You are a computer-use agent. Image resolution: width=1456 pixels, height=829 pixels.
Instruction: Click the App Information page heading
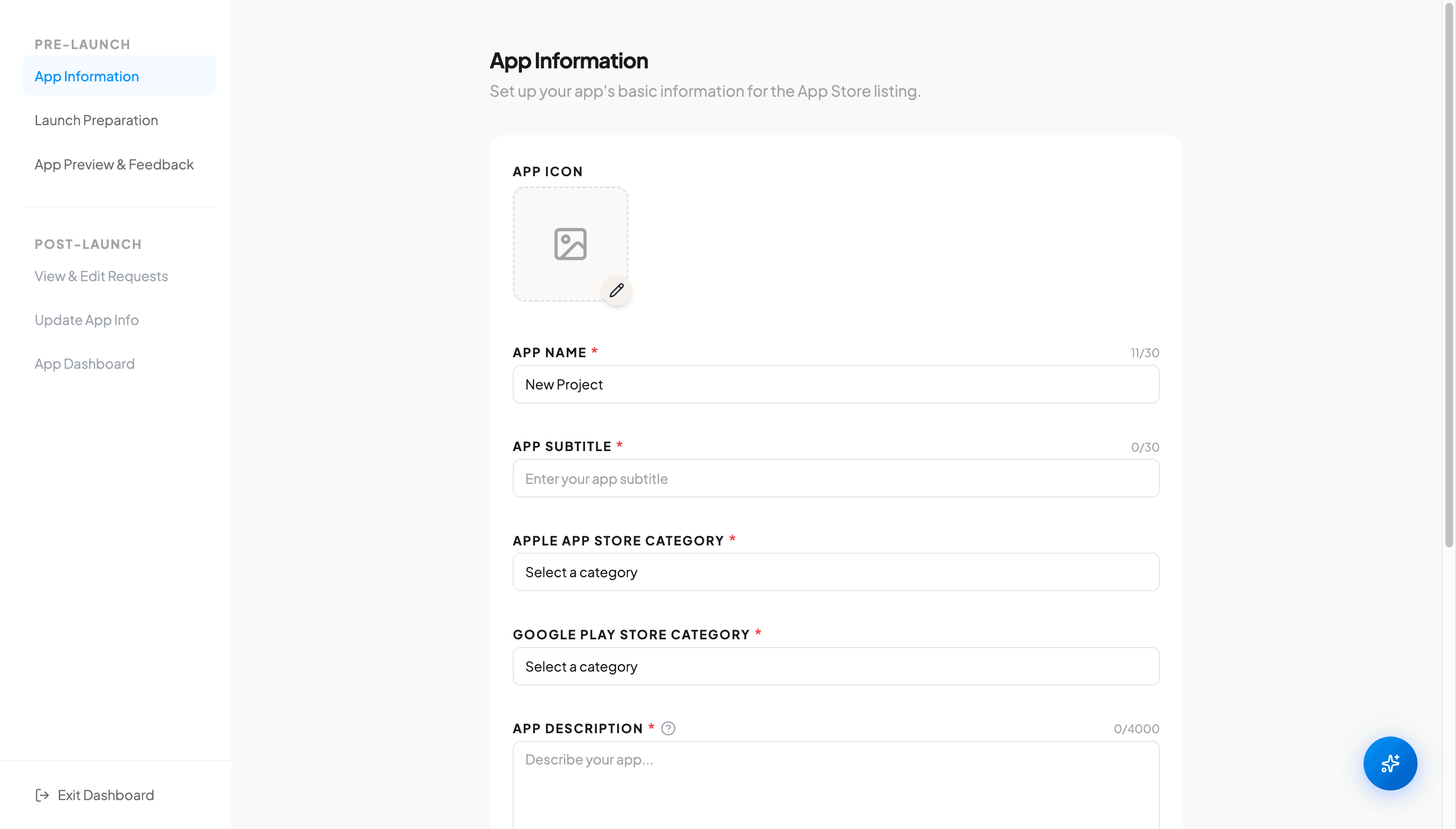pyautogui.click(x=568, y=60)
